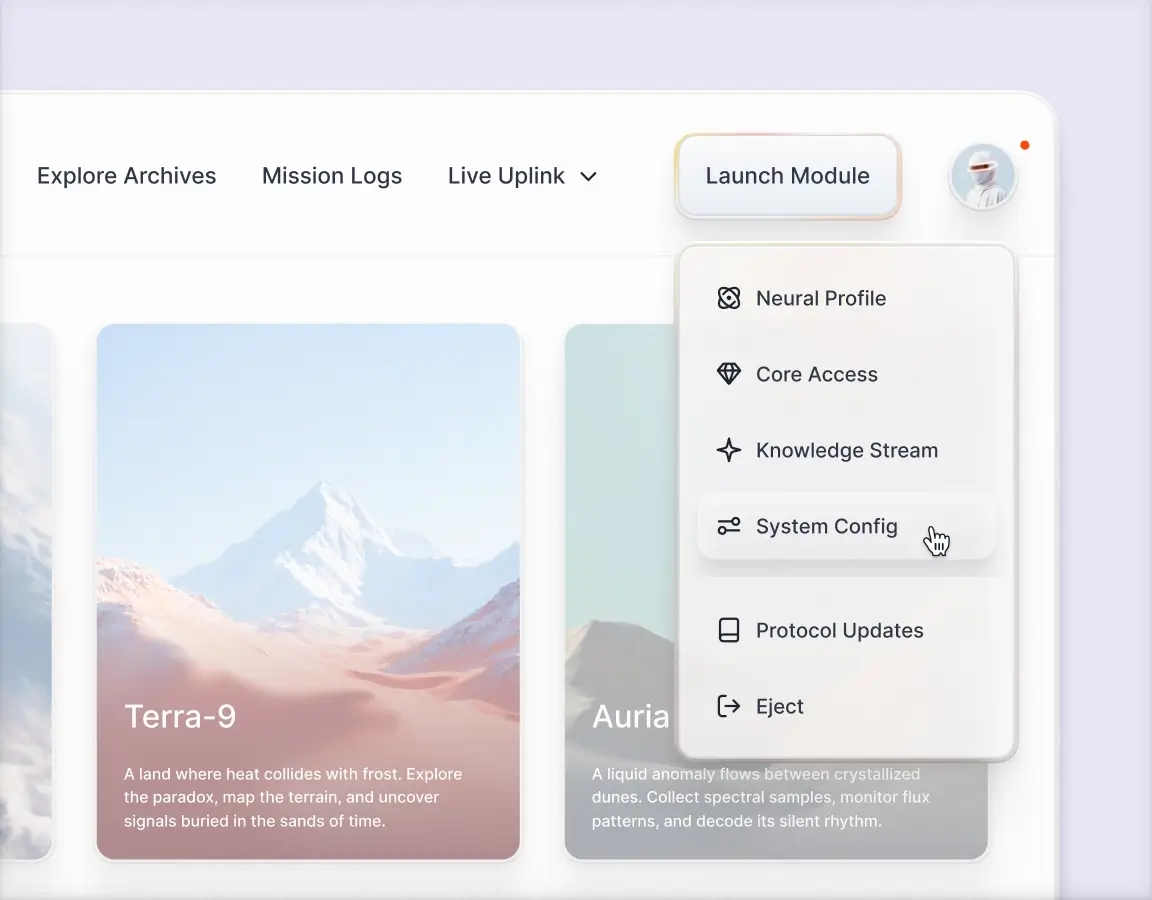Click the System Config sliders icon
Image resolution: width=1152 pixels, height=900 pixels.
click(x=729, y=526)
